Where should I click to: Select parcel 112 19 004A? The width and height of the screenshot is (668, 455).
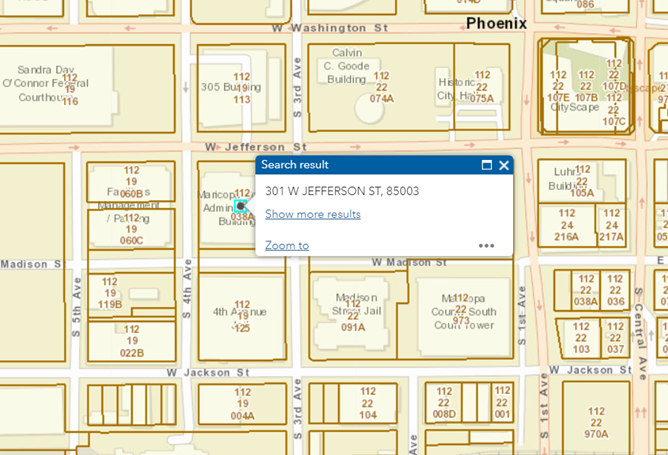pyautogui.click(x=242, y=405)
